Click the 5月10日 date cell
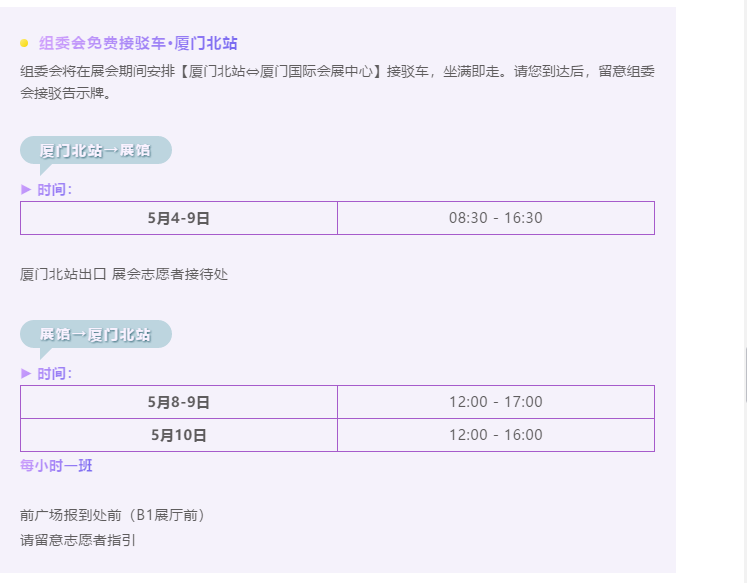Viewport: 747px width, 583px height. click(179, 435)
